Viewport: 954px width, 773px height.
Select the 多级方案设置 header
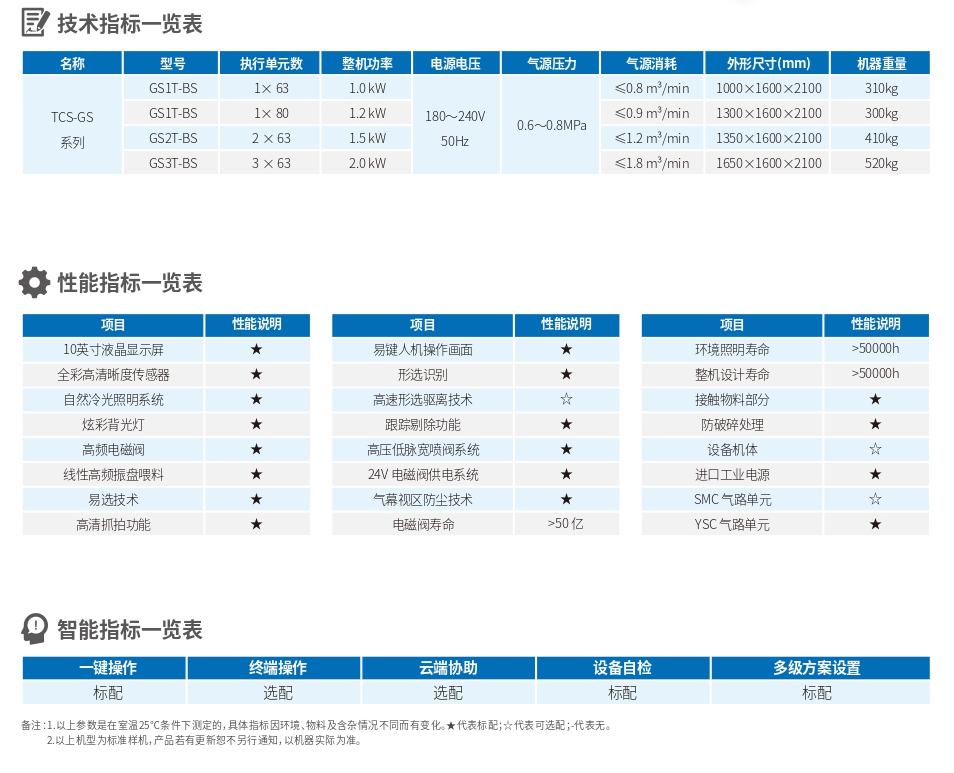pos(817,668)
